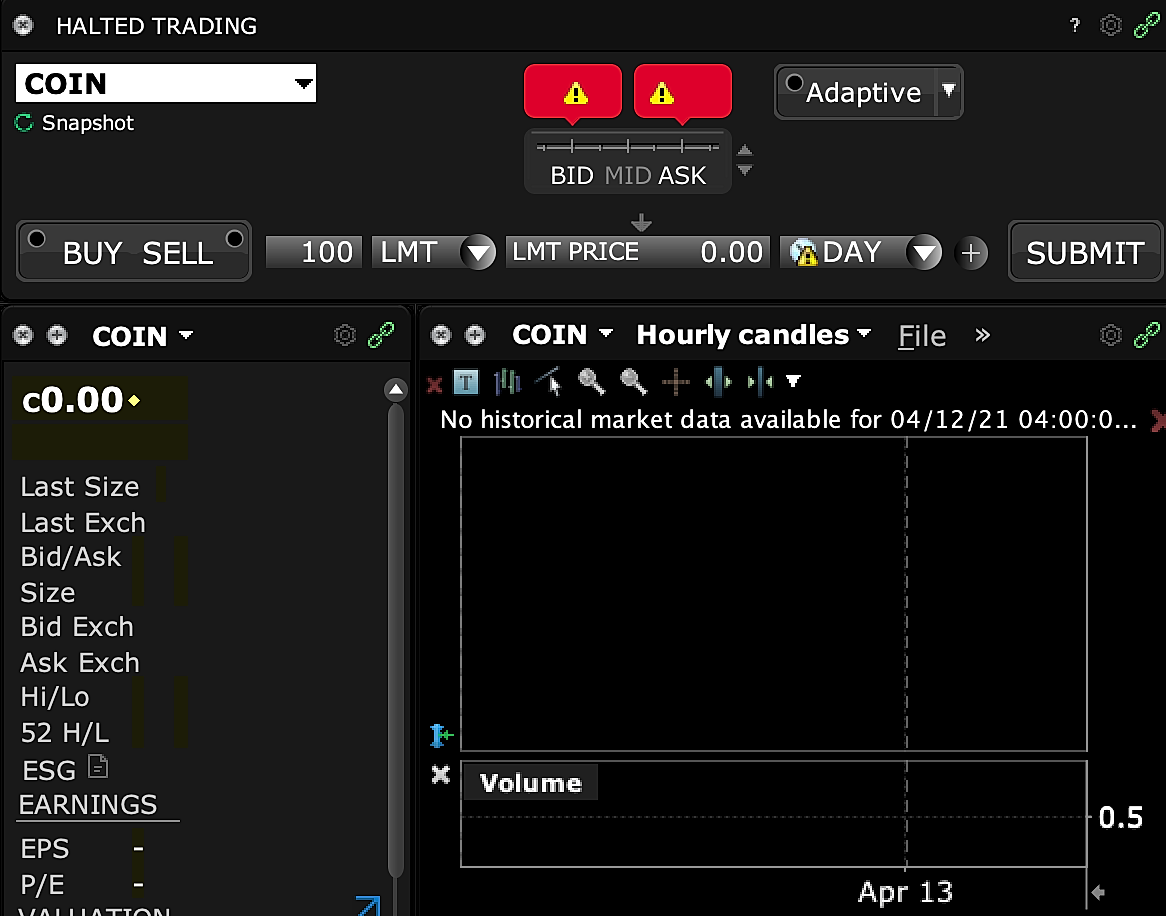This screenshot has height=916, width=1166.
Task: Increase price with the up stepper arrow
Action: pyautogui.click(x=744, y=151)
